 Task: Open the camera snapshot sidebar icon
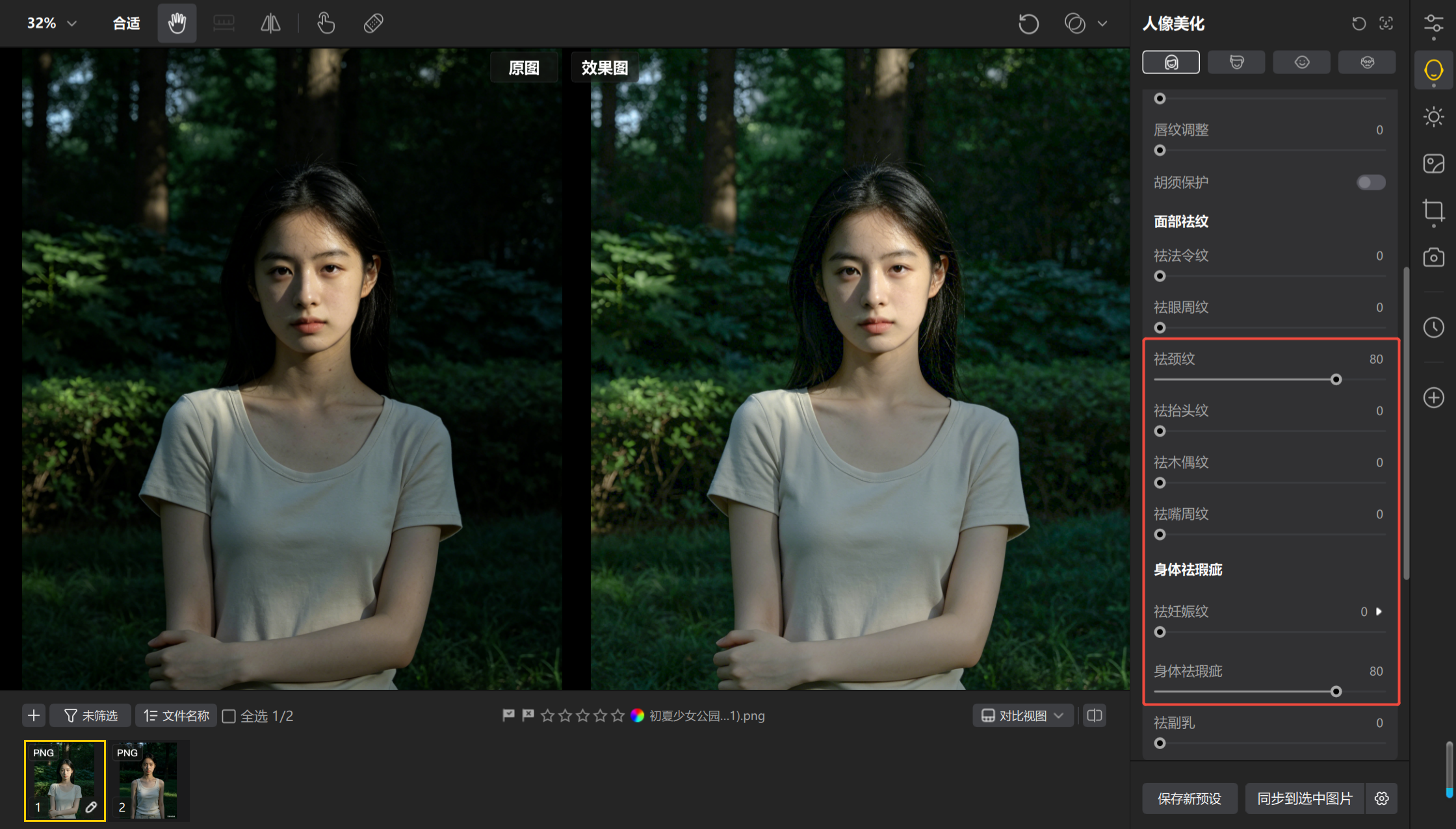pyautogui.click(x=1433, y=257)
